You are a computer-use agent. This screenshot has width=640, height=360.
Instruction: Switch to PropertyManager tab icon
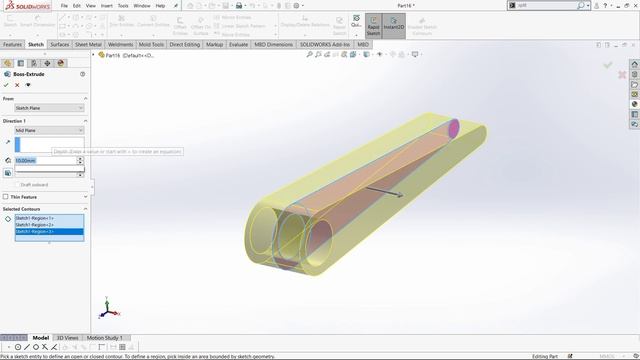[x=21, y=63]
